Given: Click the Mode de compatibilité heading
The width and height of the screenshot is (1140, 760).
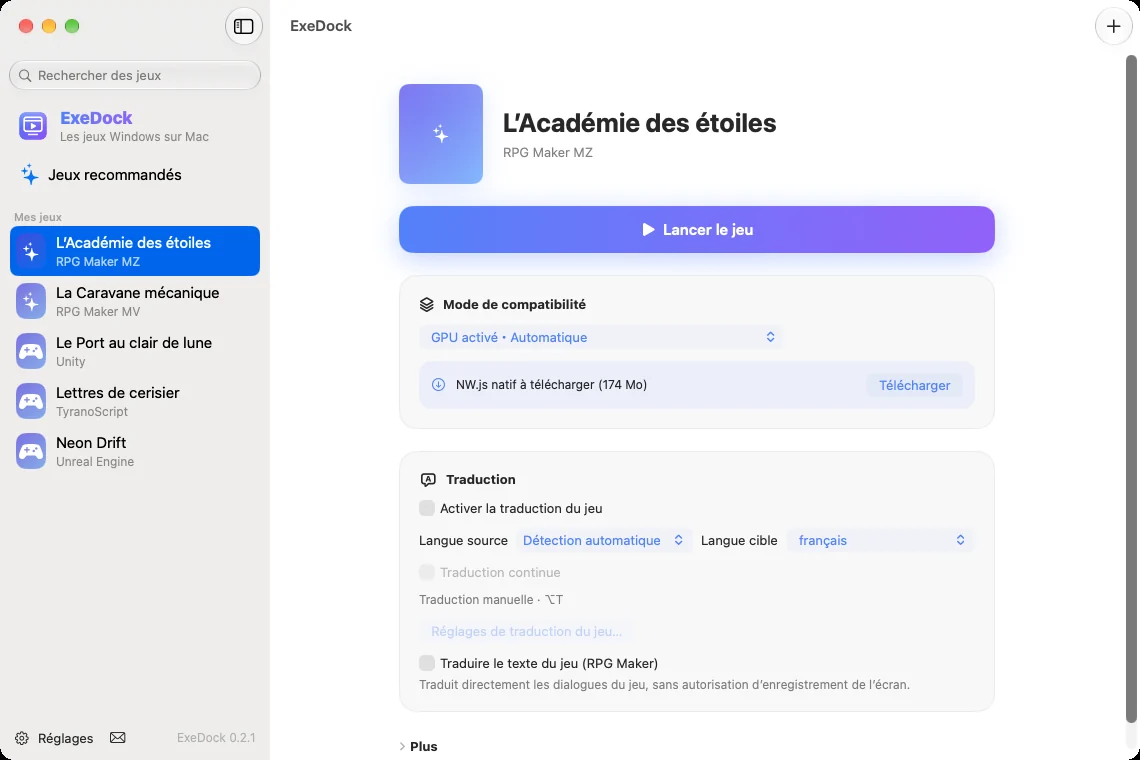Looking at the screenshot, I should 514,305.
